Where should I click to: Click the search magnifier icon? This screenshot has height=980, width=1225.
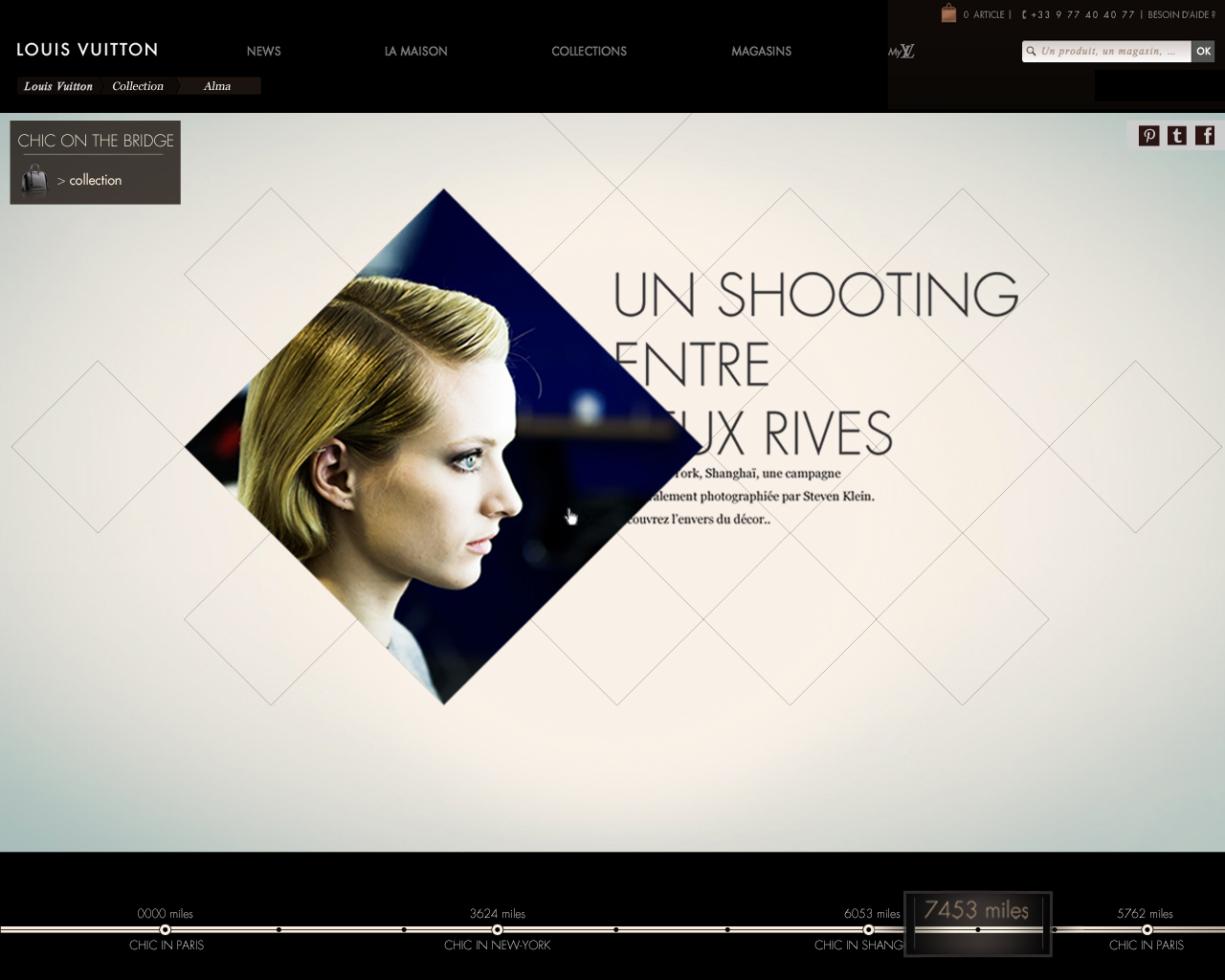tap(1031, 52)
